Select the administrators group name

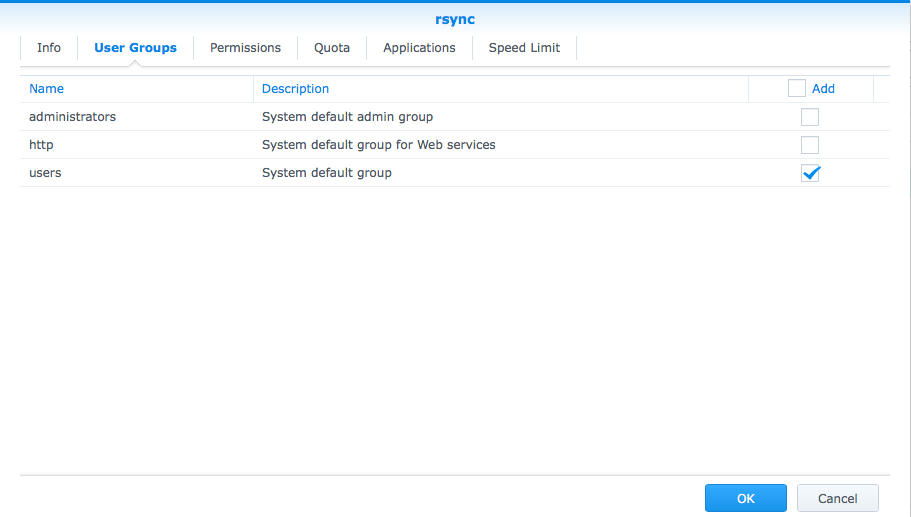click(73, 117)
